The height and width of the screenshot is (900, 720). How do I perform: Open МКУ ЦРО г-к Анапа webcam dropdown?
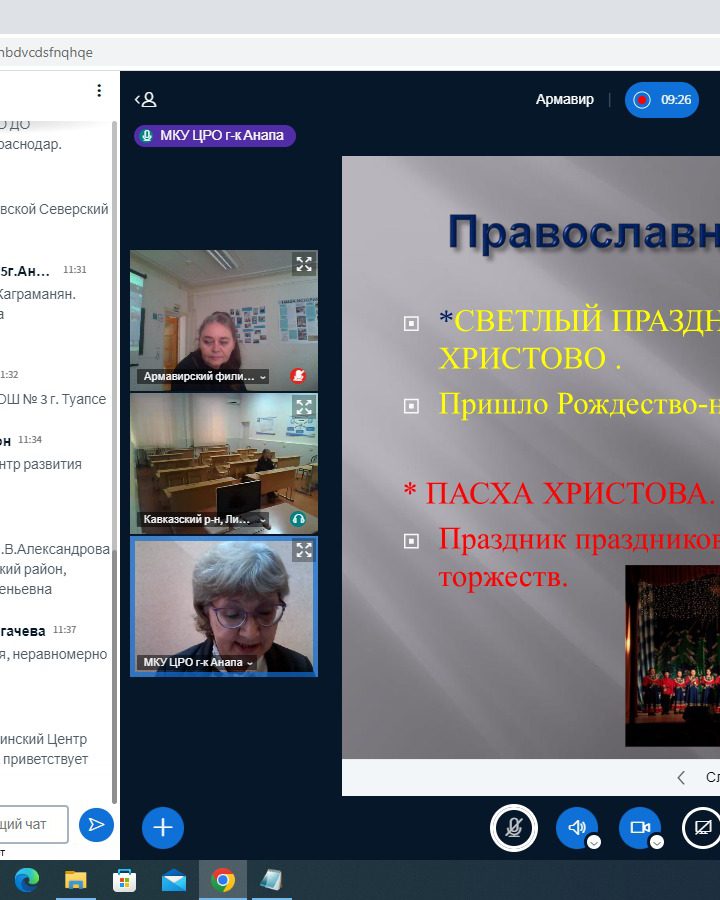[250, 662]
